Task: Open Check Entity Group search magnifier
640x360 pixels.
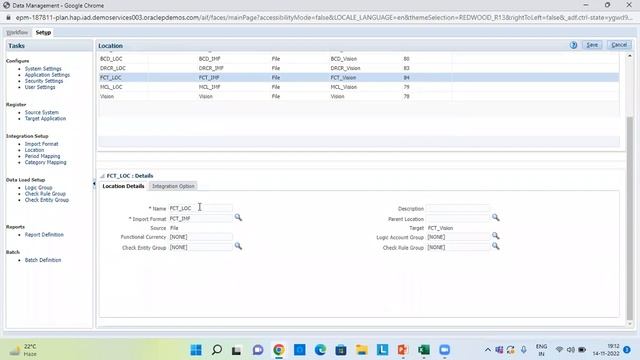Action: tap(238, 246)
